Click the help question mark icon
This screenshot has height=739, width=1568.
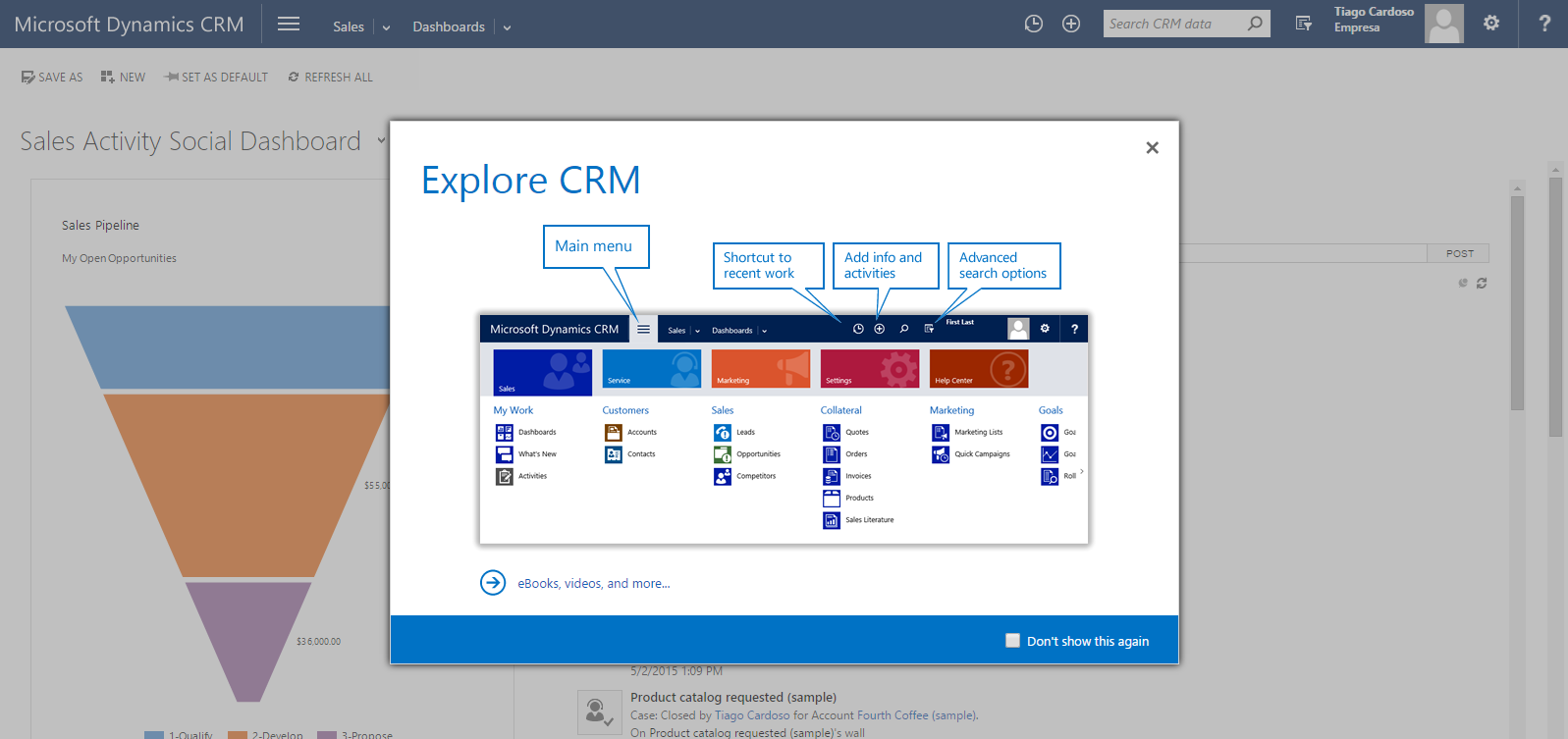pyautogui.click(x=1544, y=24)
